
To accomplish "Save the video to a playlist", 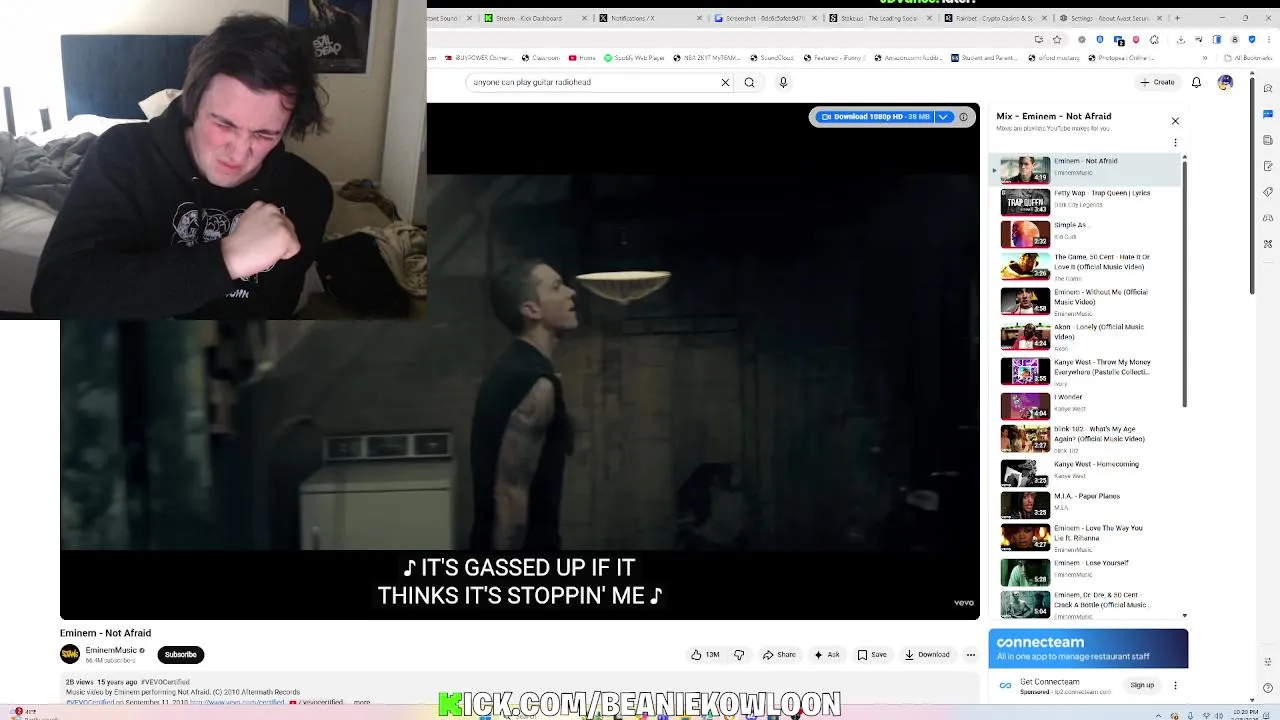I will [x=872, y=655].
